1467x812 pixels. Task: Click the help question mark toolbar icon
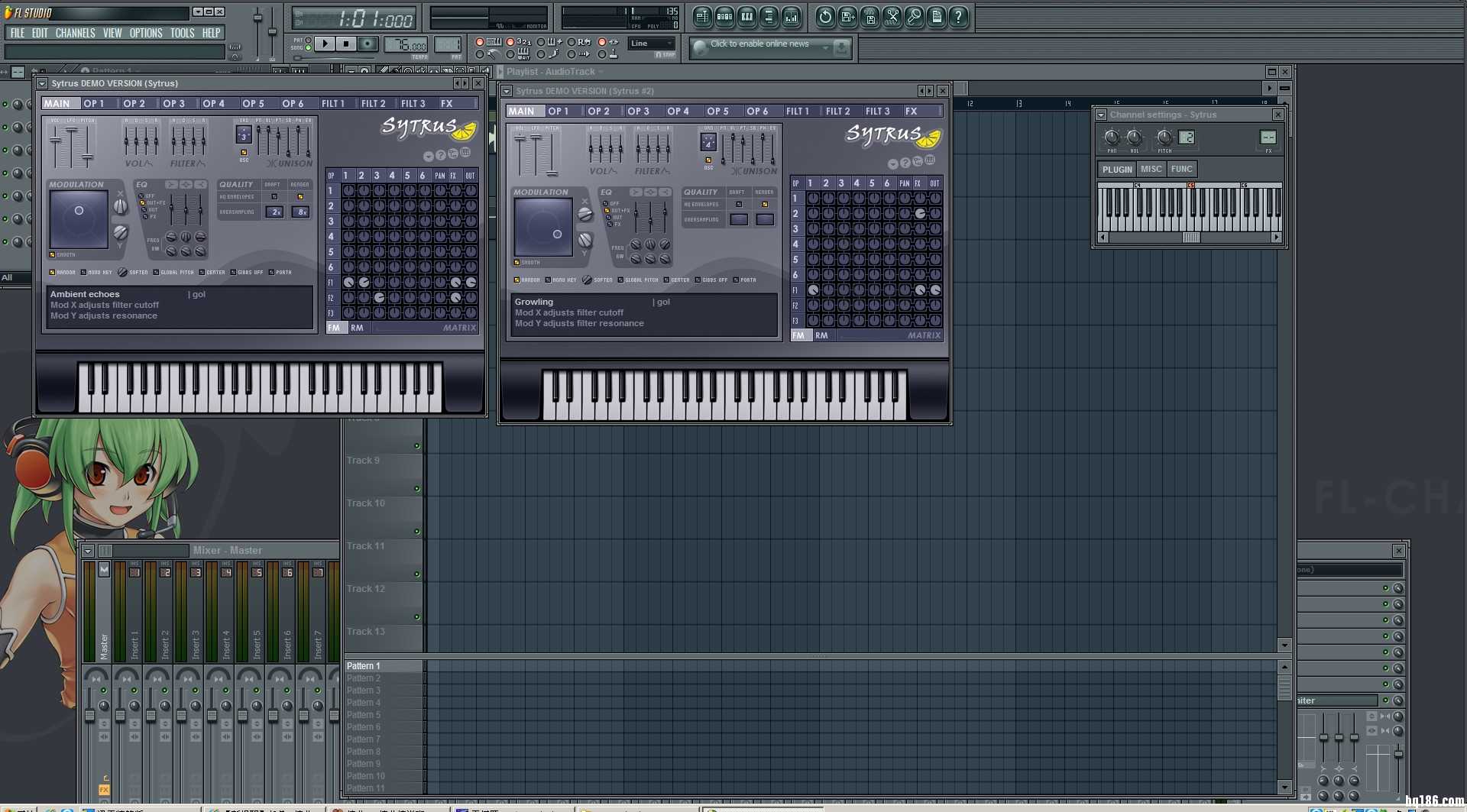[958, 17]
